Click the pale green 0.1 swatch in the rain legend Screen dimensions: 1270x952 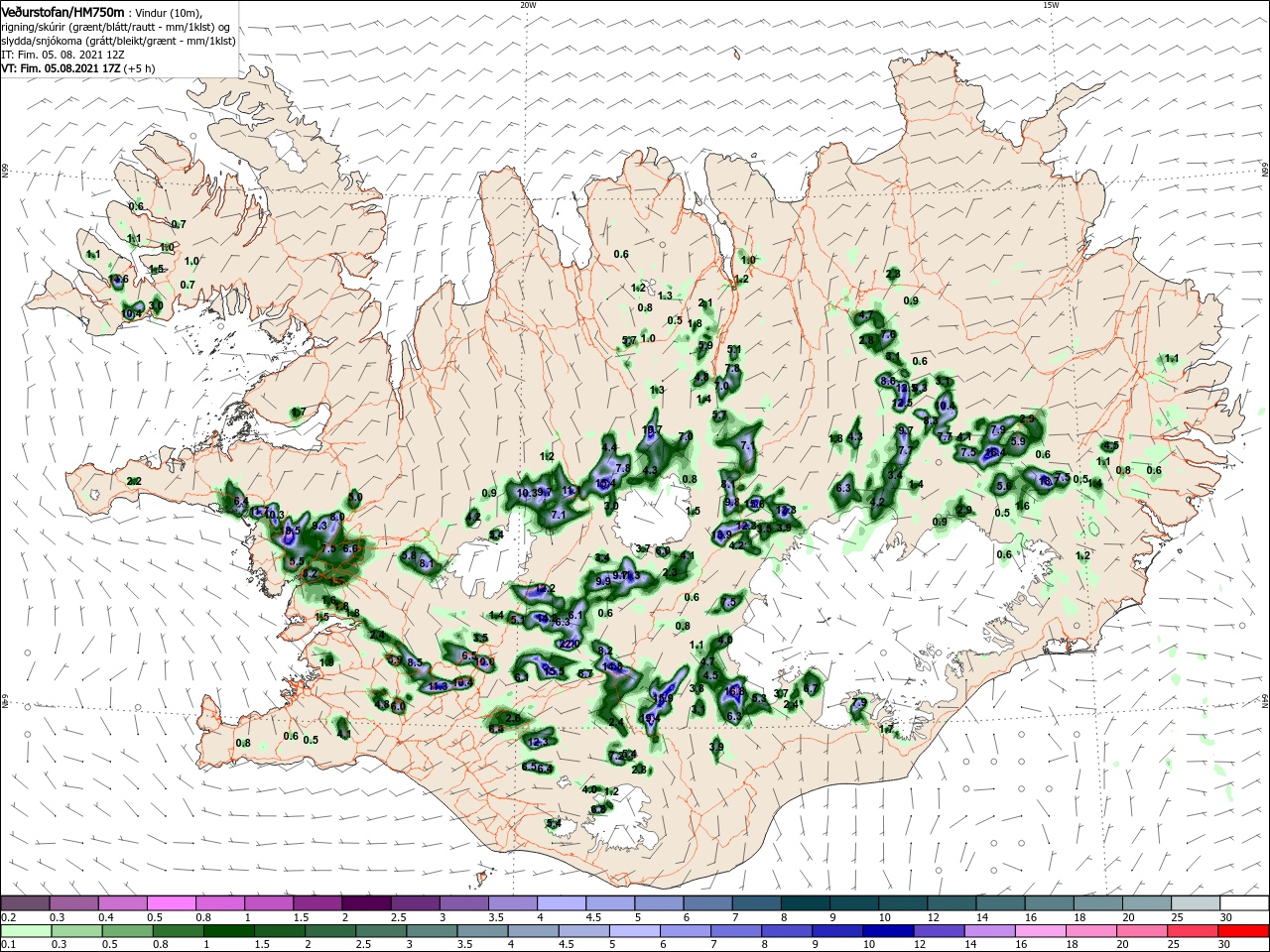point(25,932)
